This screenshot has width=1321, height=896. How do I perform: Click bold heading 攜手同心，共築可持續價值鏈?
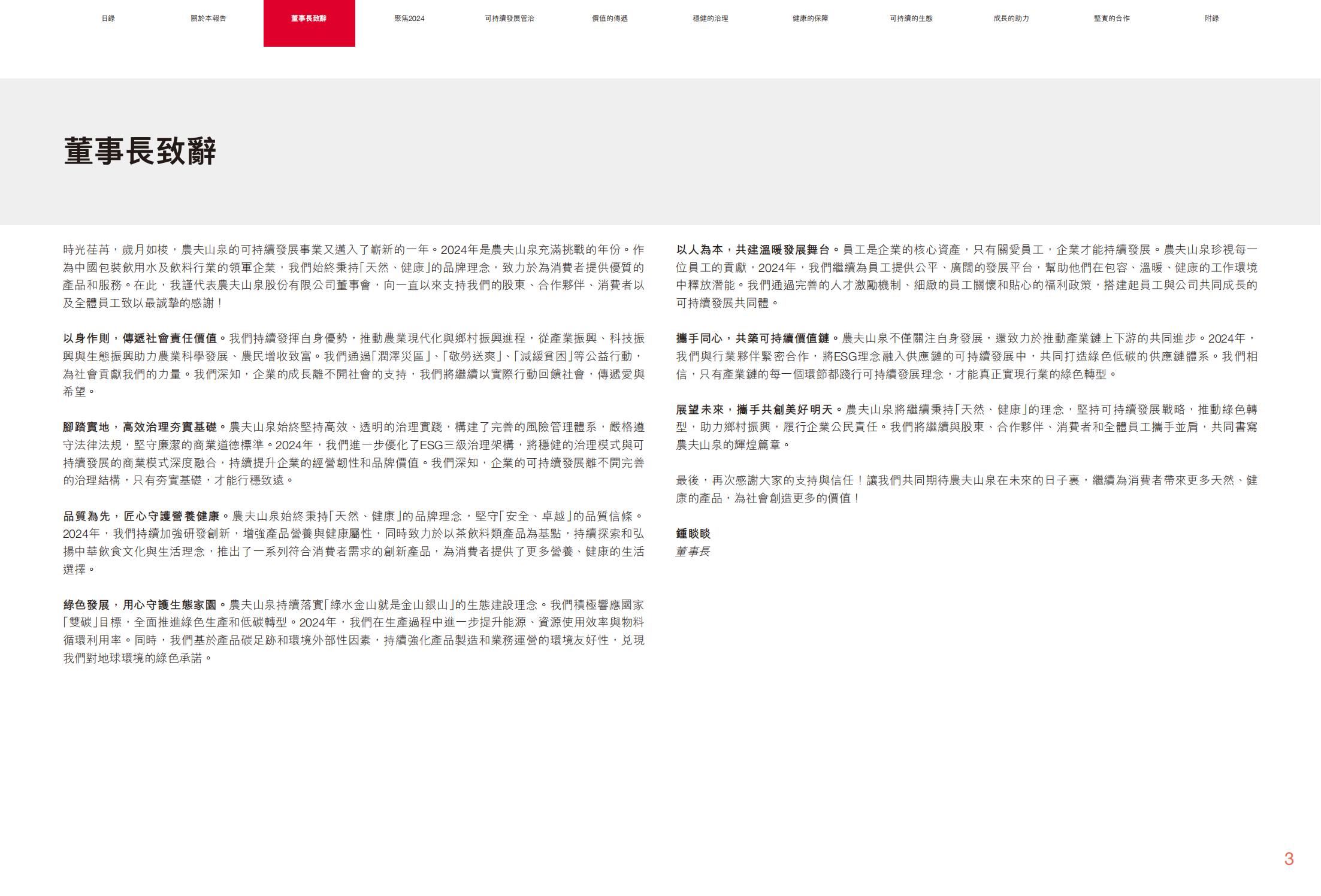point(758,338)
